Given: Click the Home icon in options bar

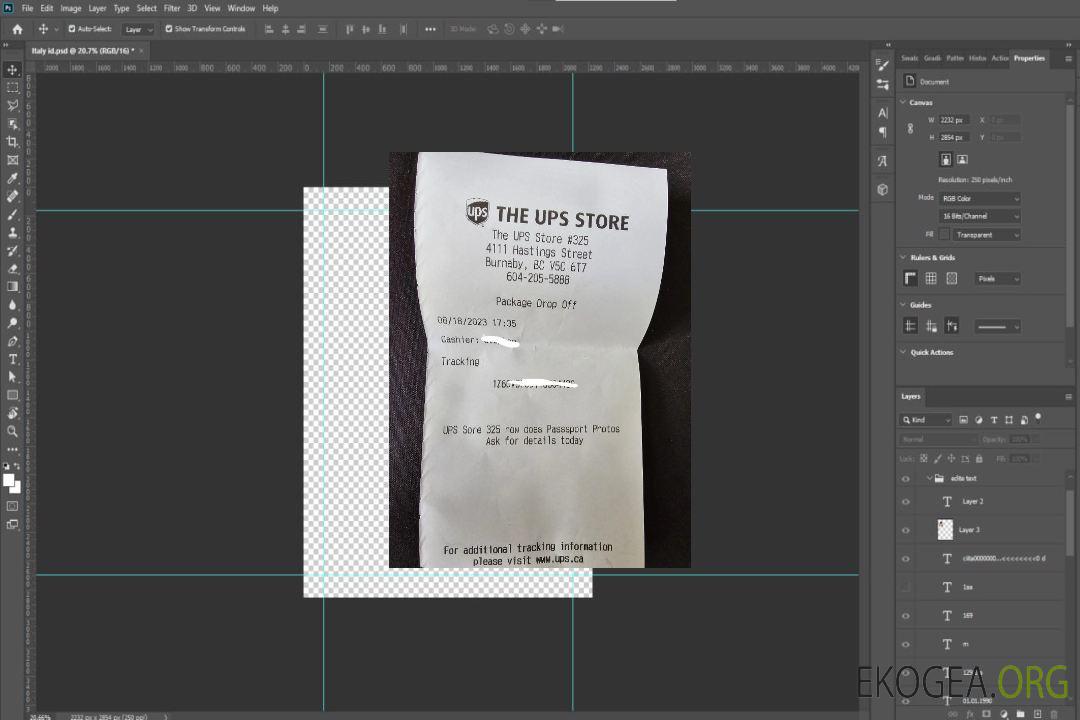Looking at the screenshot, I should click(x=17, y=29).
